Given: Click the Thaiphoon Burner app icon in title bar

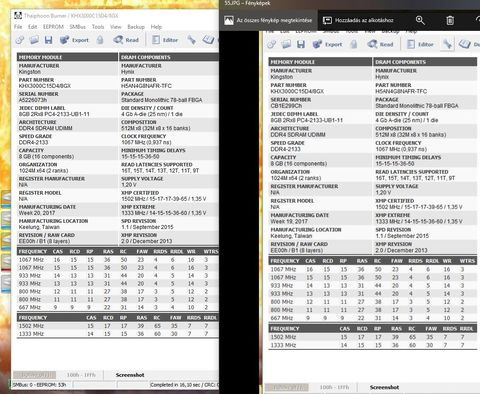Looking at the screenshot, I should (18, 16).
